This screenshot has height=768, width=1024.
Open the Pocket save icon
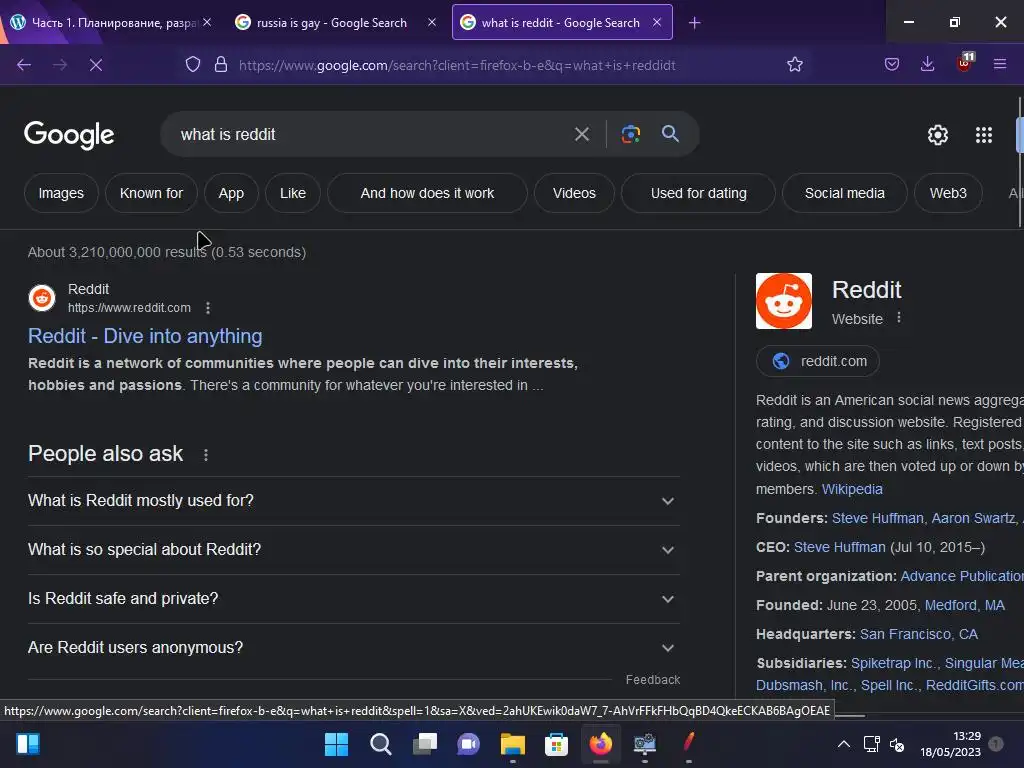click(x=892, y=65)
